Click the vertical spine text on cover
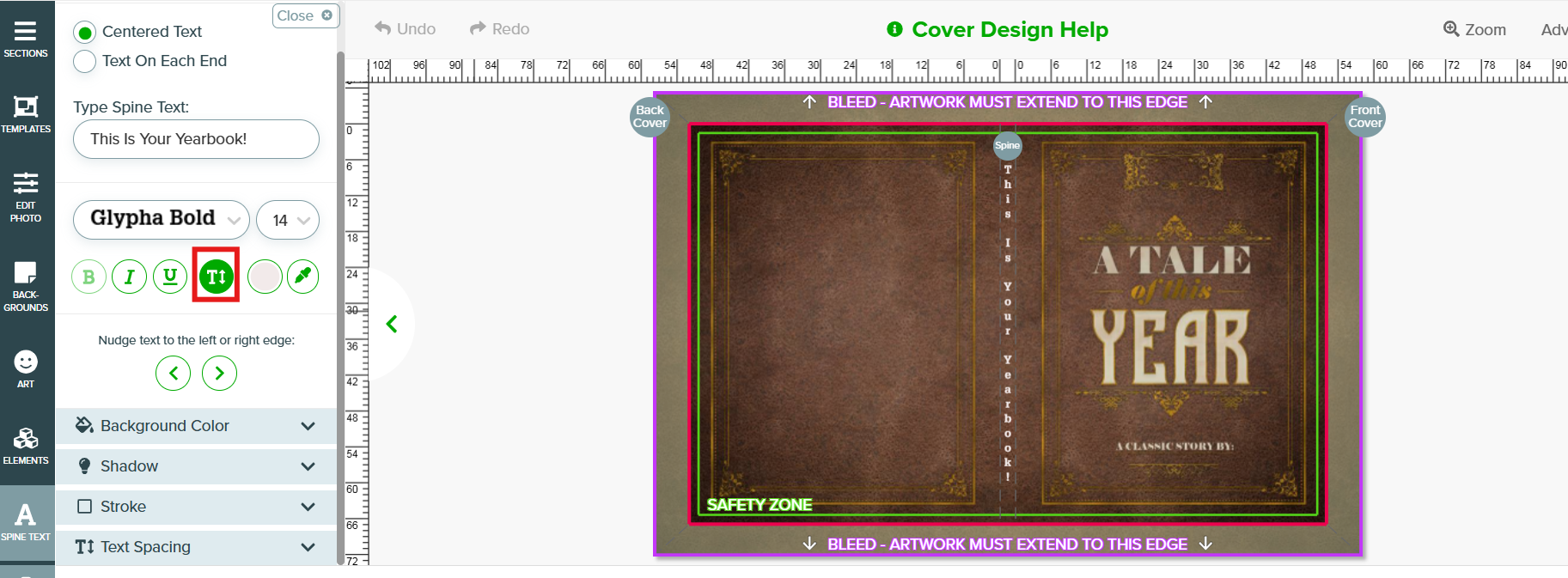1568x578 pixels. [1008, 323]
